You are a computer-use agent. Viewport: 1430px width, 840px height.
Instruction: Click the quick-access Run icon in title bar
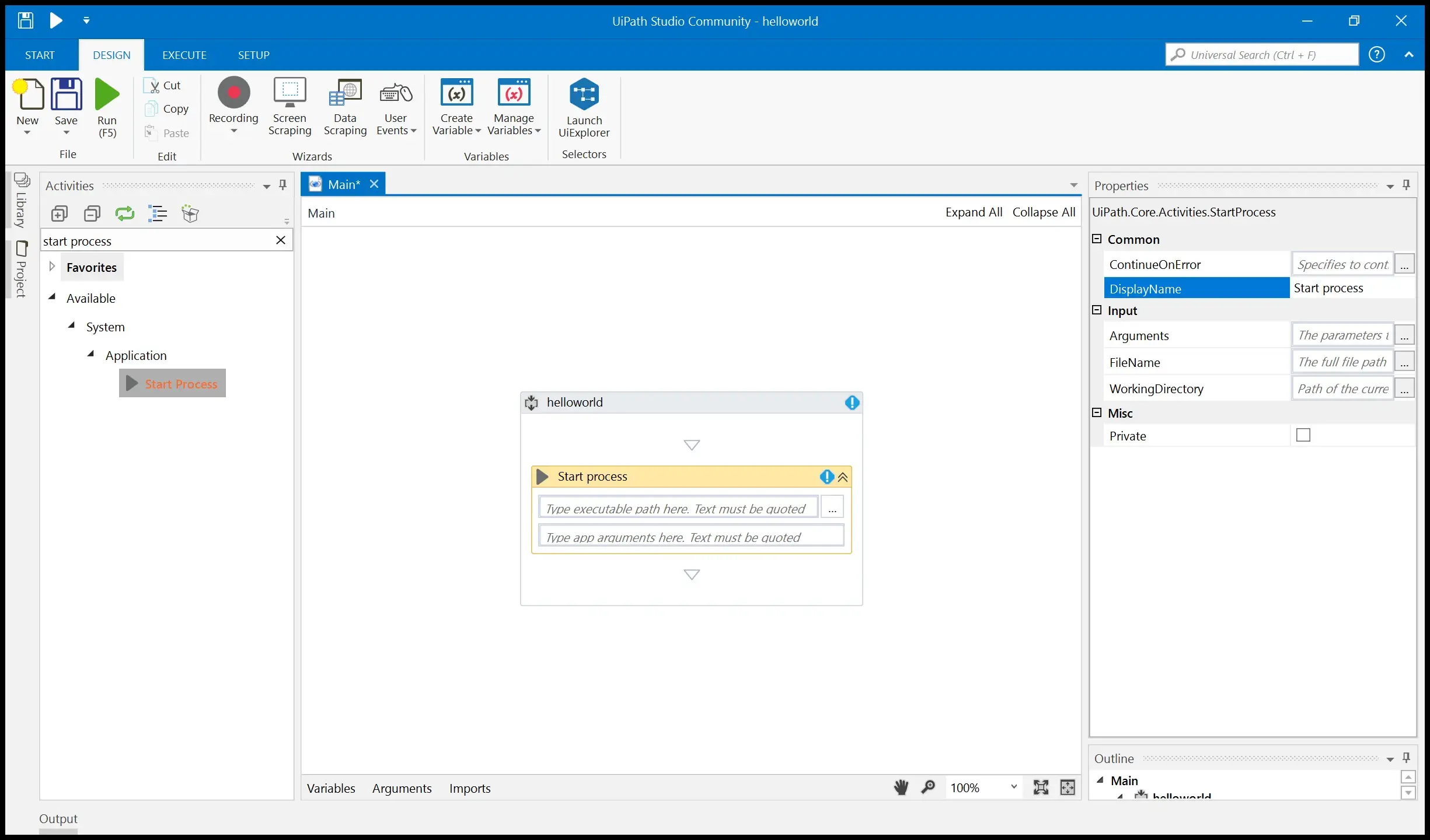[x=55, y=20]
